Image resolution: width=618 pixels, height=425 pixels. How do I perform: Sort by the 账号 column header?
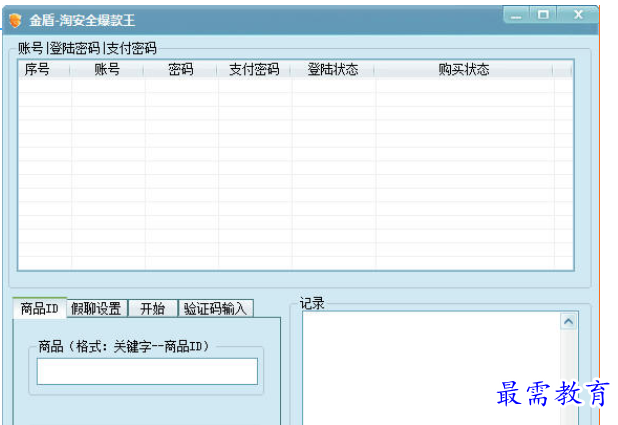pyautogui.click(x=107, y=69)
